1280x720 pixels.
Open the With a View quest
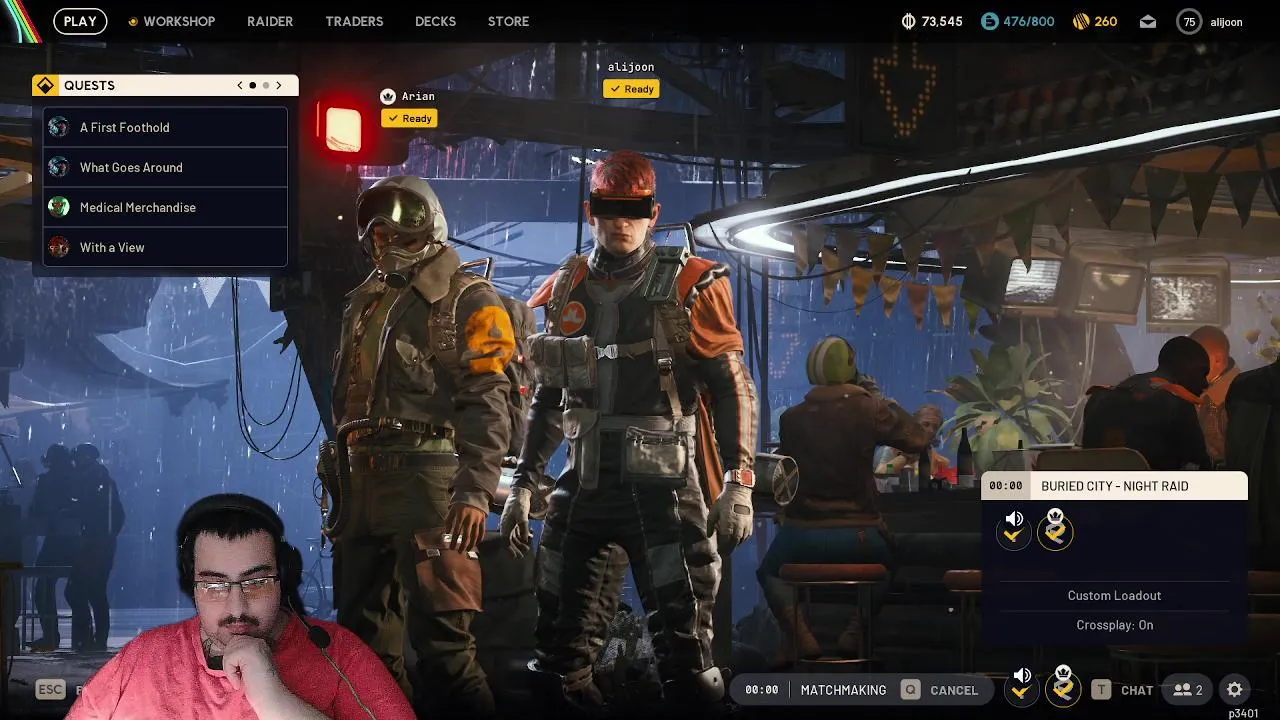coord(165,247)
